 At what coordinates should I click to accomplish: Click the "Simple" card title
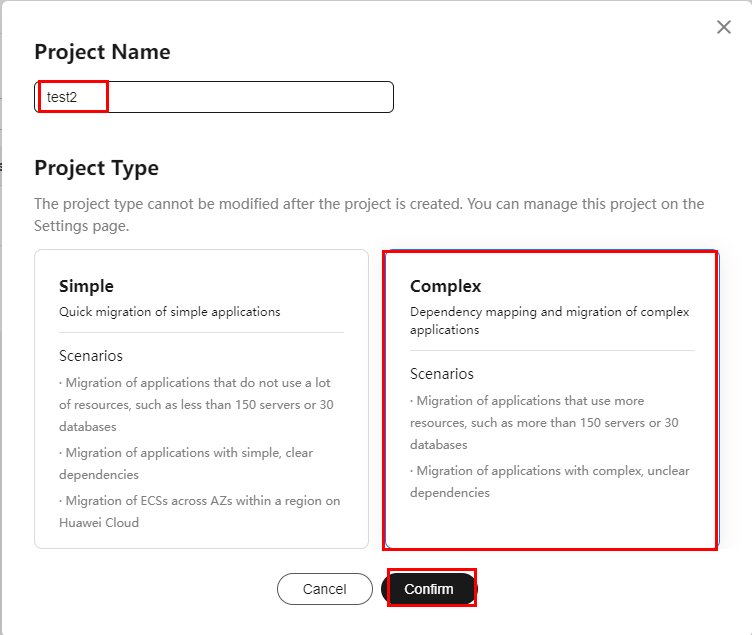point(86,286)
